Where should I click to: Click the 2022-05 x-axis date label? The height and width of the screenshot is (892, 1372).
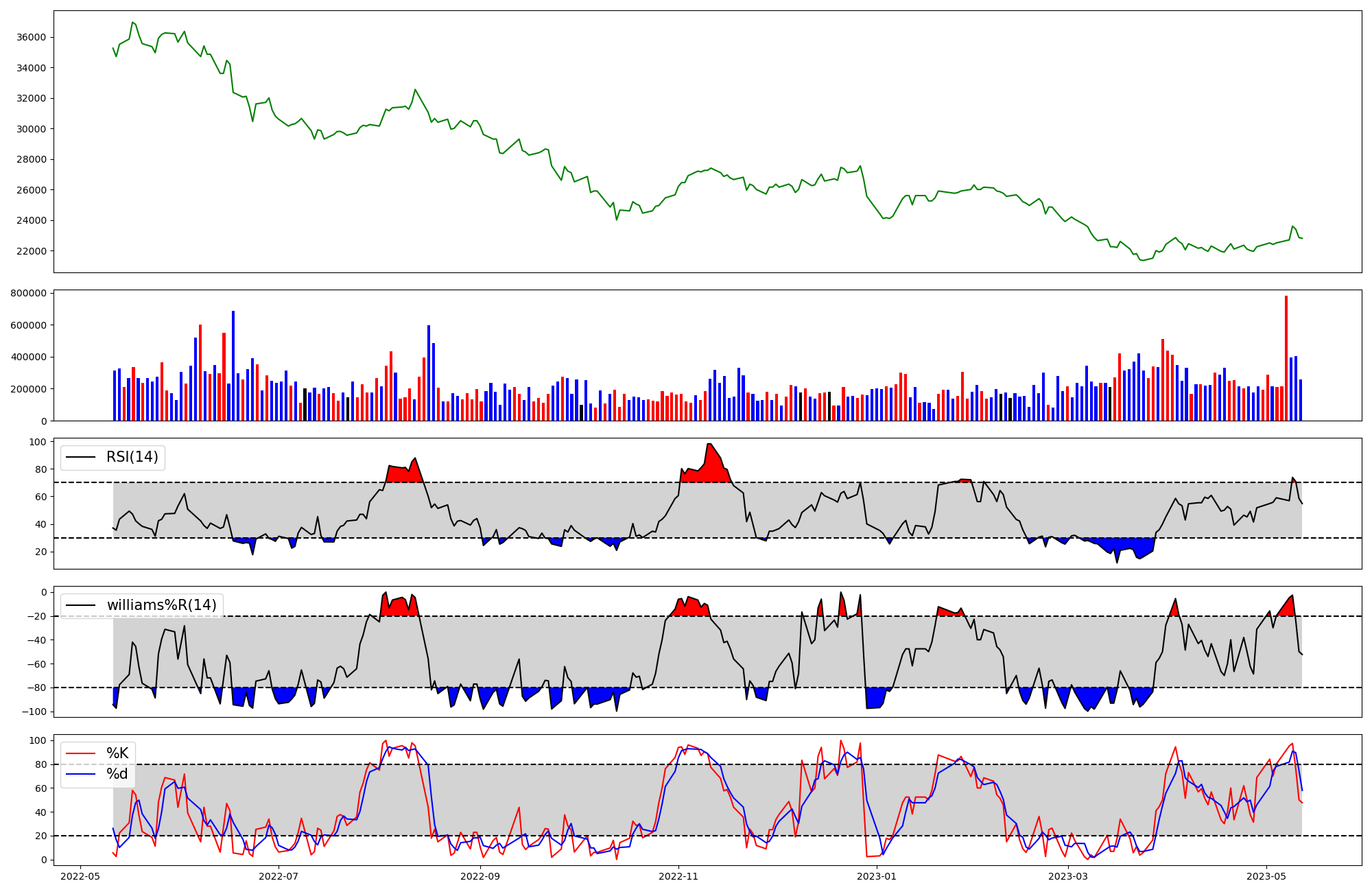(81, 876)
